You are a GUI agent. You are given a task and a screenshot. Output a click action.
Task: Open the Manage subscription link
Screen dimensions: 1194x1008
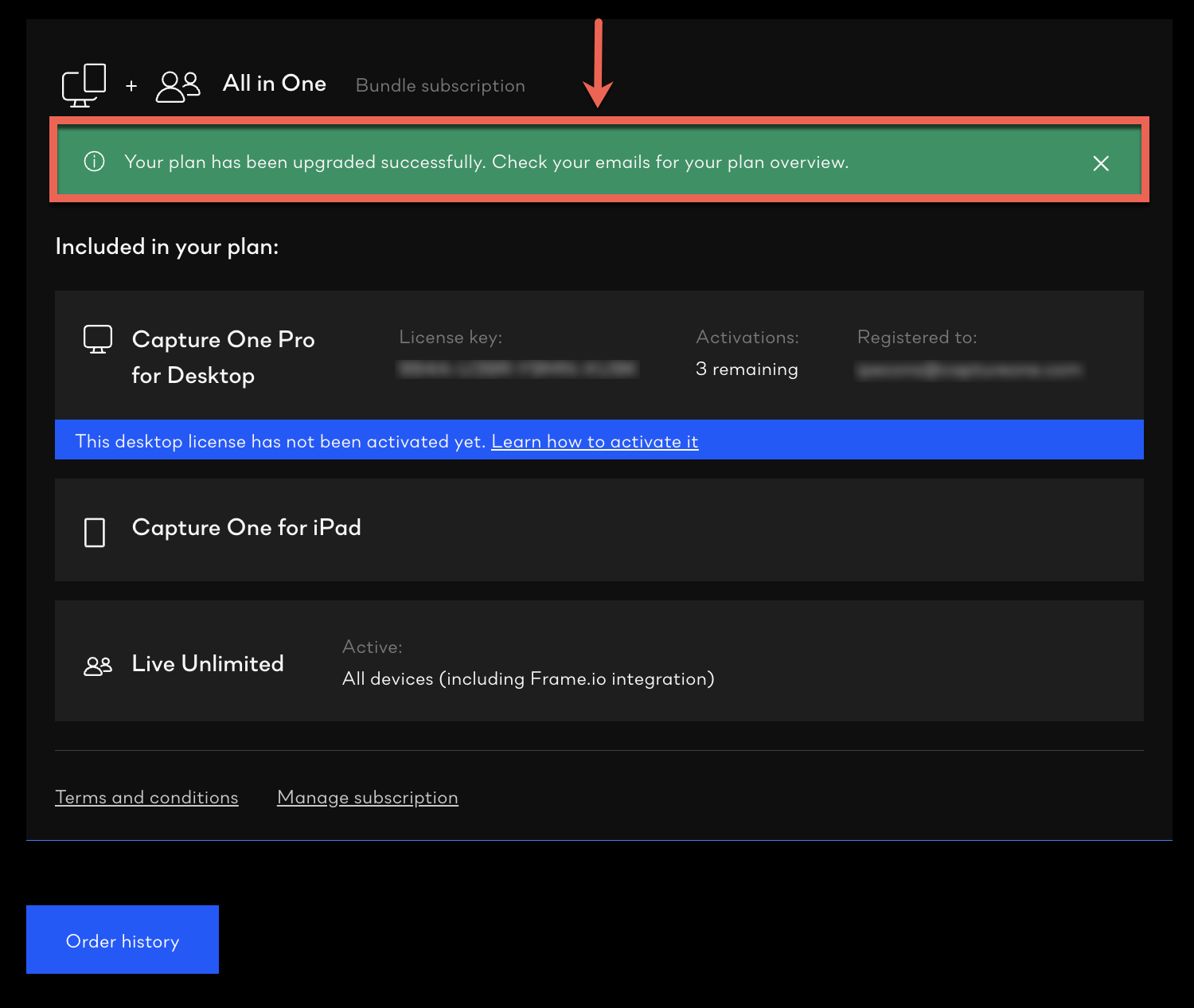tap(368, 797)
